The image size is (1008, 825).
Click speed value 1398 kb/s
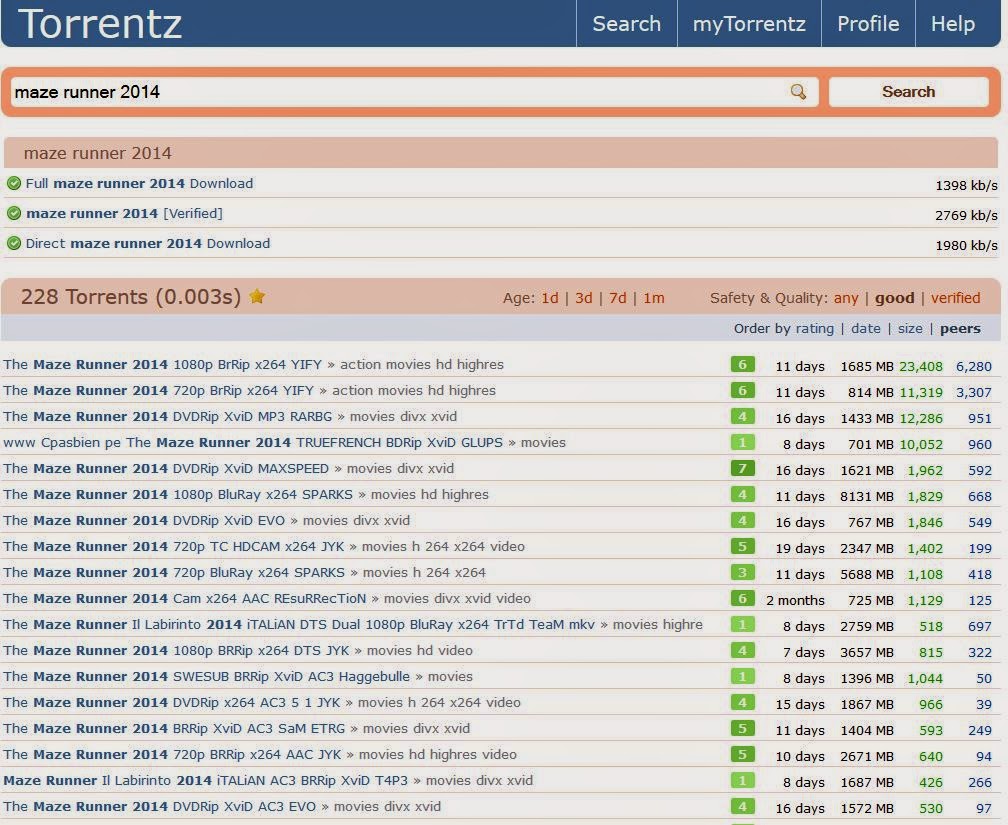(x=966, y=185)
